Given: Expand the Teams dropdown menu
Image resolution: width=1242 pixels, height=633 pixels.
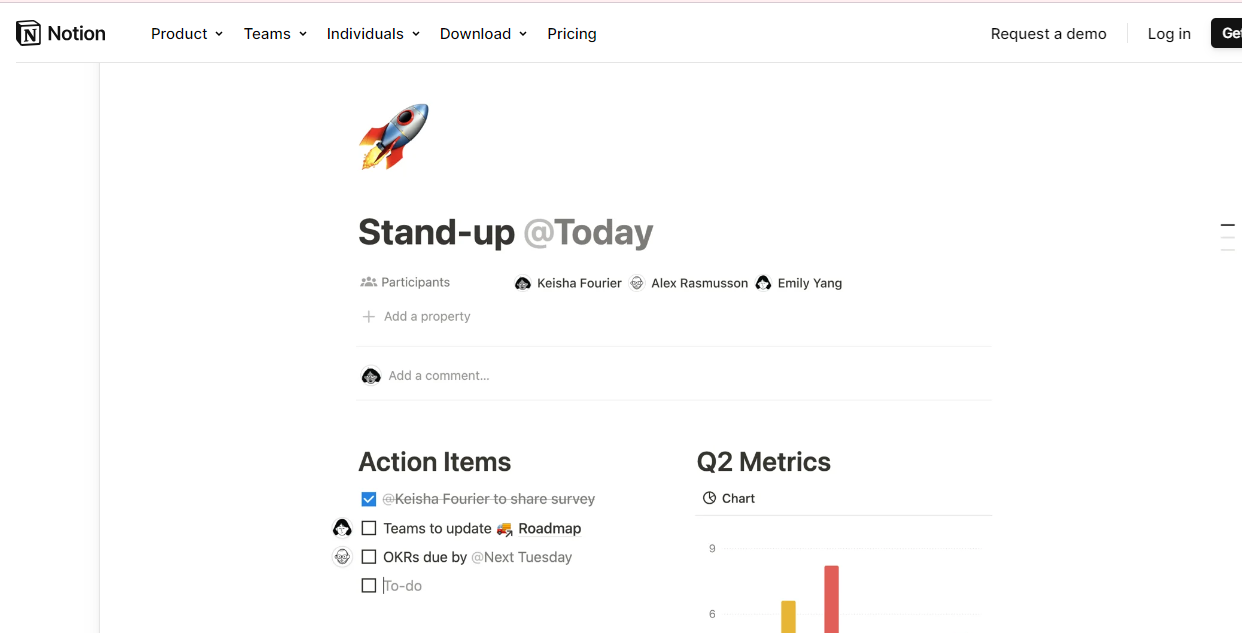Looking at the screenshot, I should coord(274,33).
